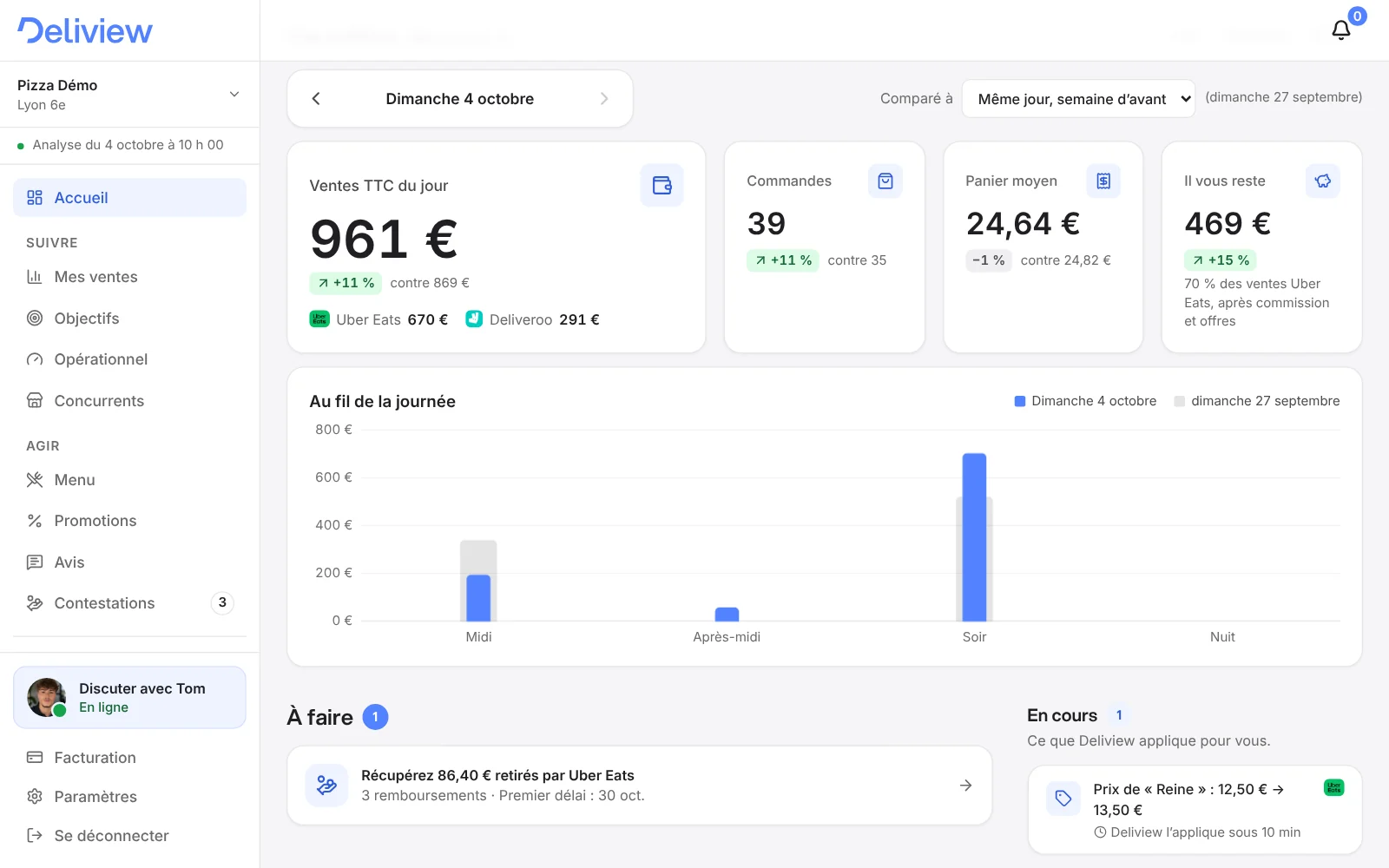Open Mes ventes in the sidebar
The height and width of the screenshot is (868, 1389).
tap(130, 277)
